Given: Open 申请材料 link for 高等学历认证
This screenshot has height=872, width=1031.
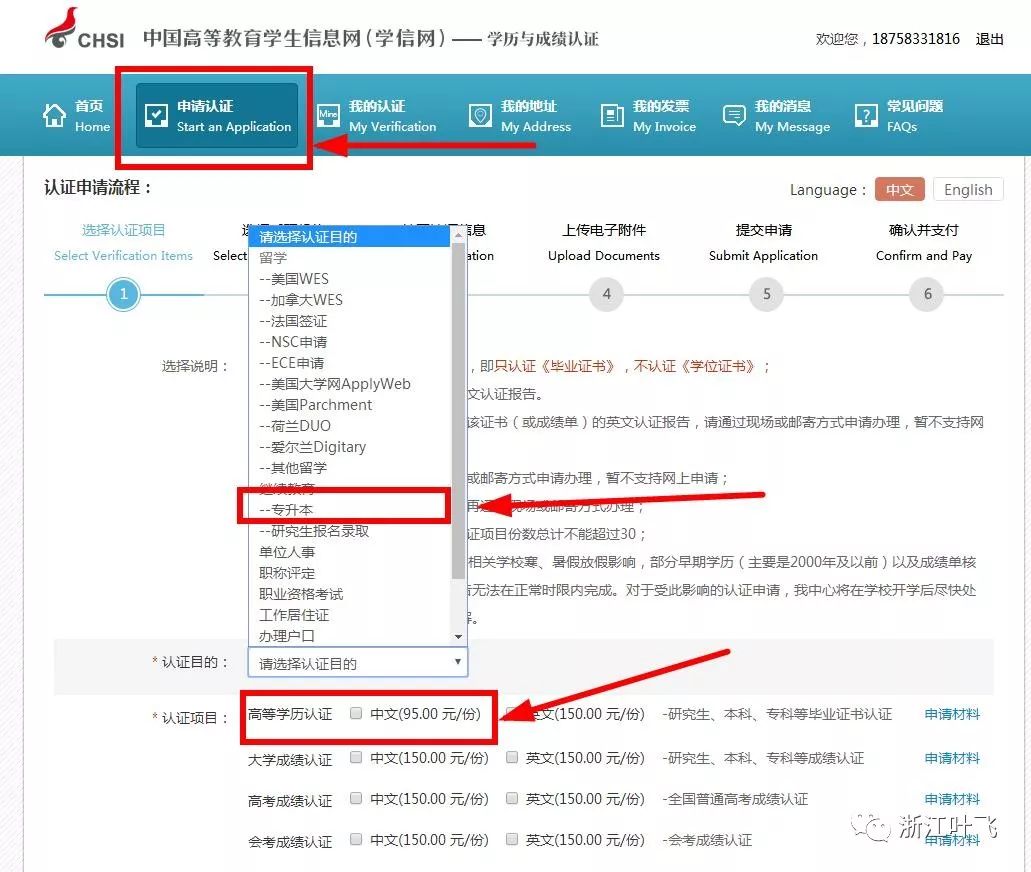Looking at the screenshot, I should click(x=952, y=714).
